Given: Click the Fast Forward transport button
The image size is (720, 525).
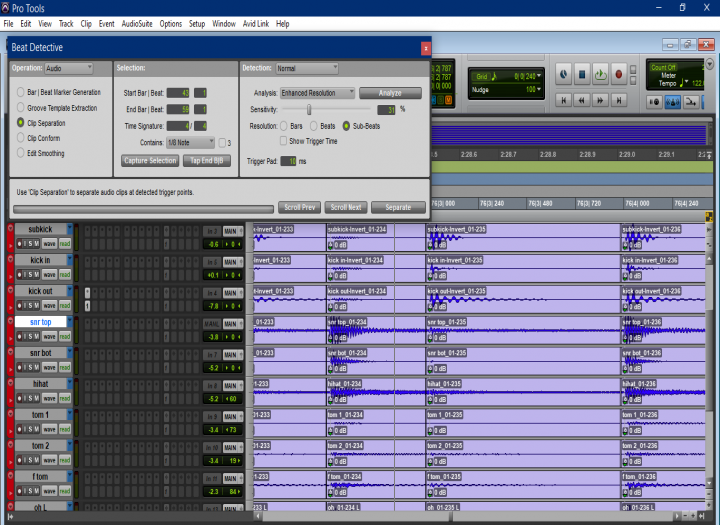Looking at the screenshot, I should [x=600, y=100].
